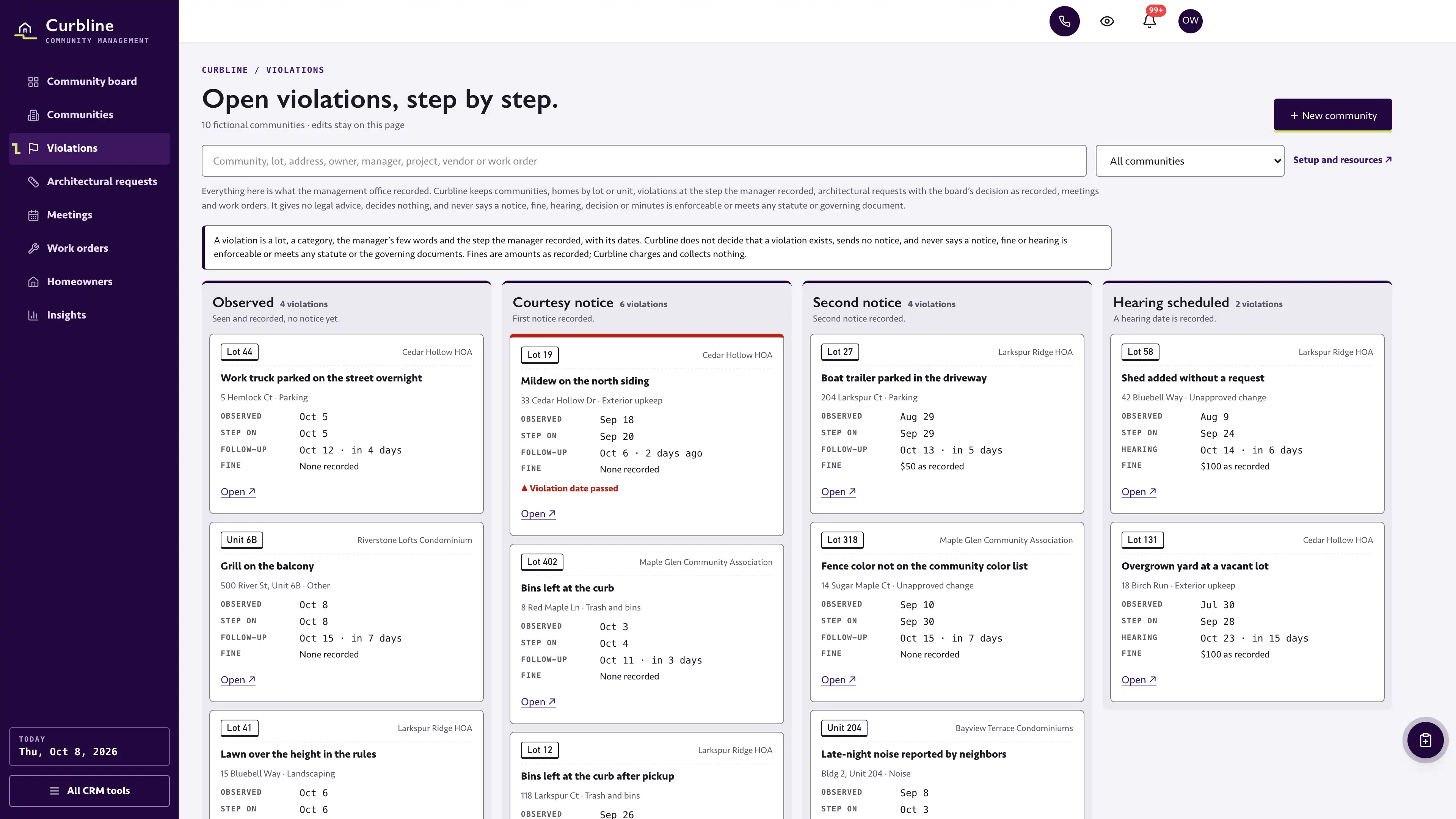The image size is (1456, 819).
Task: Open the Lot 27 boat trailer violation
Action: [x=838, y=492]
